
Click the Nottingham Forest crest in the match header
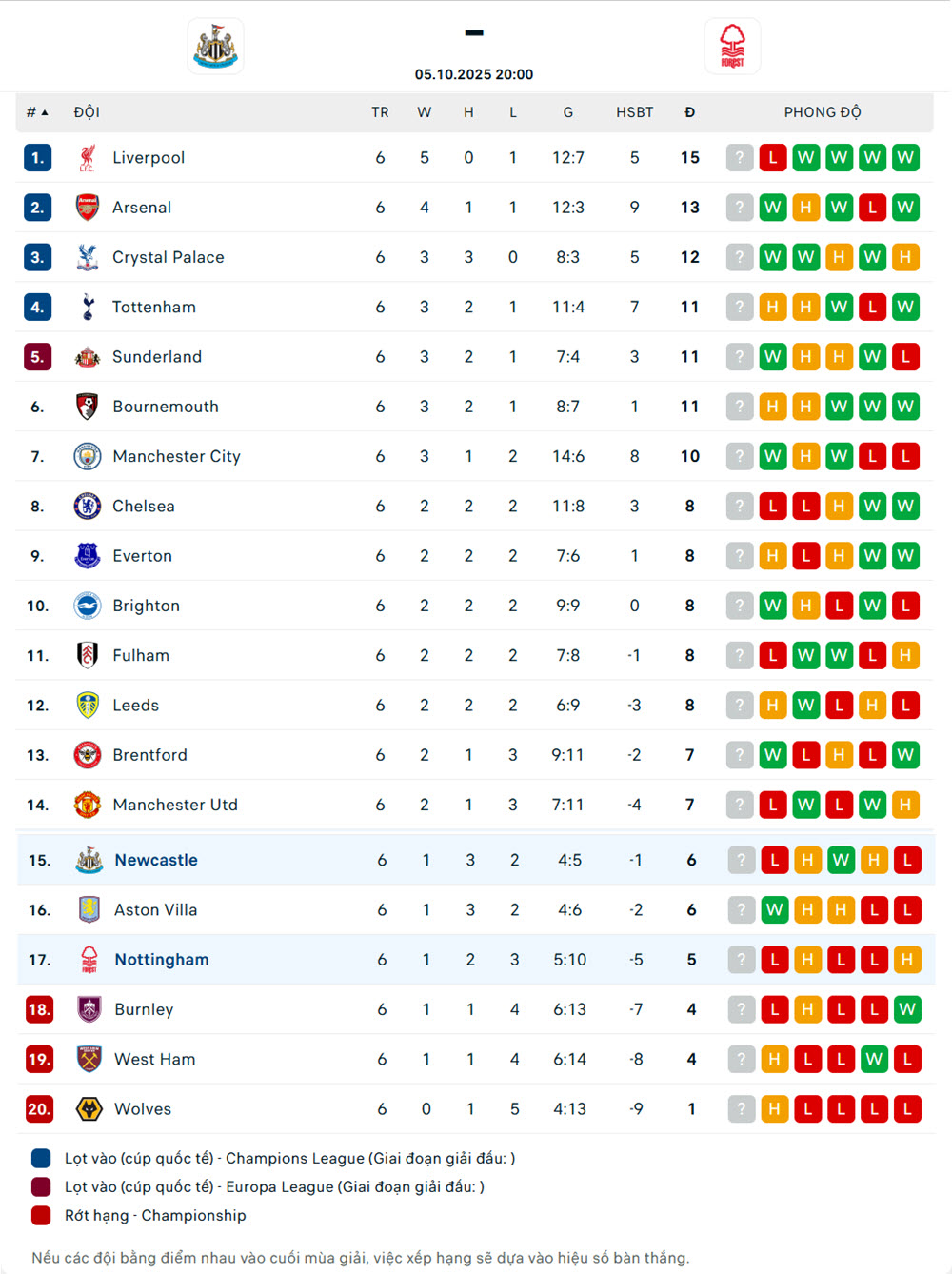(732, 46)
